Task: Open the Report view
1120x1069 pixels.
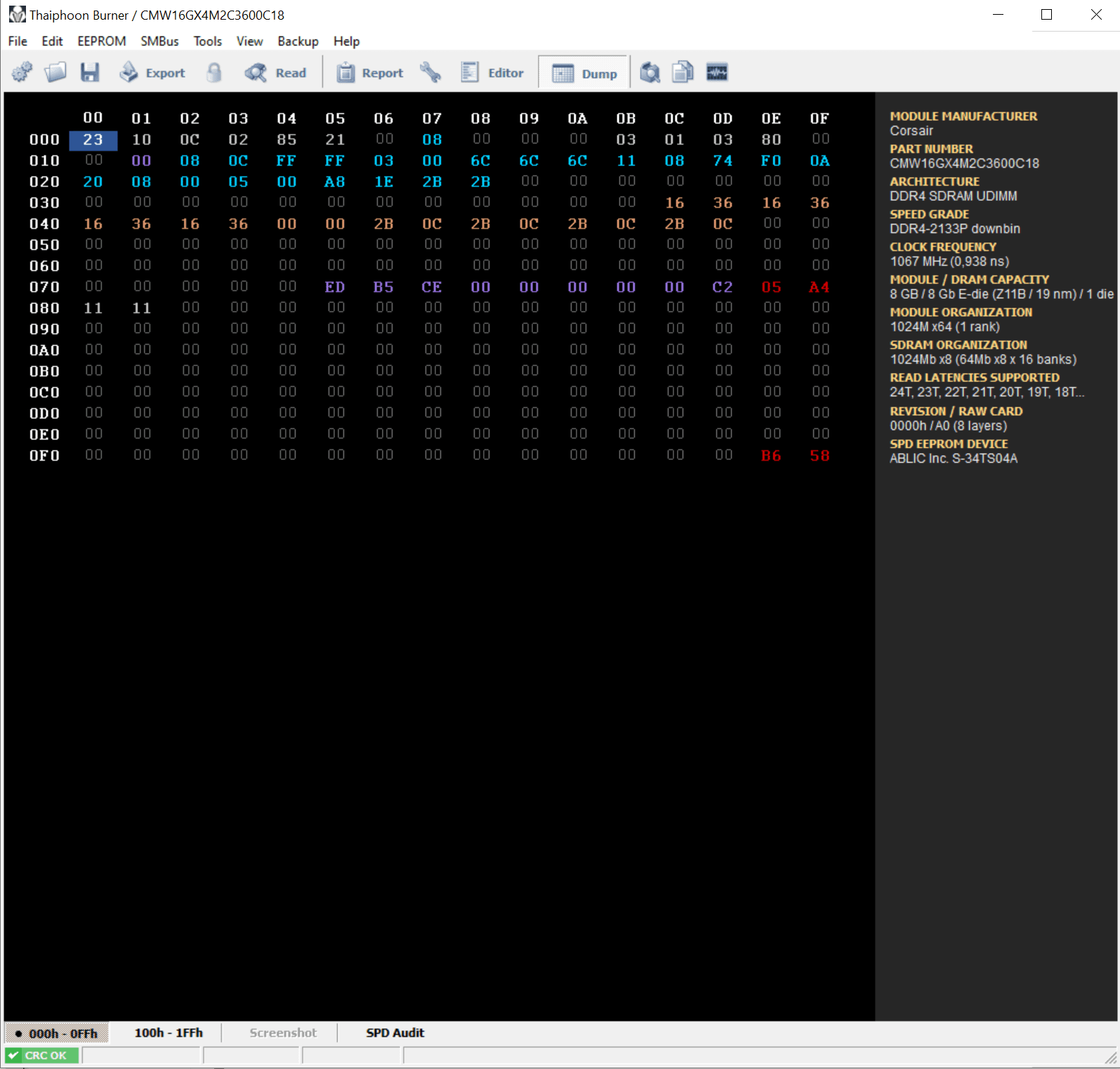Action: click(370, 72)
